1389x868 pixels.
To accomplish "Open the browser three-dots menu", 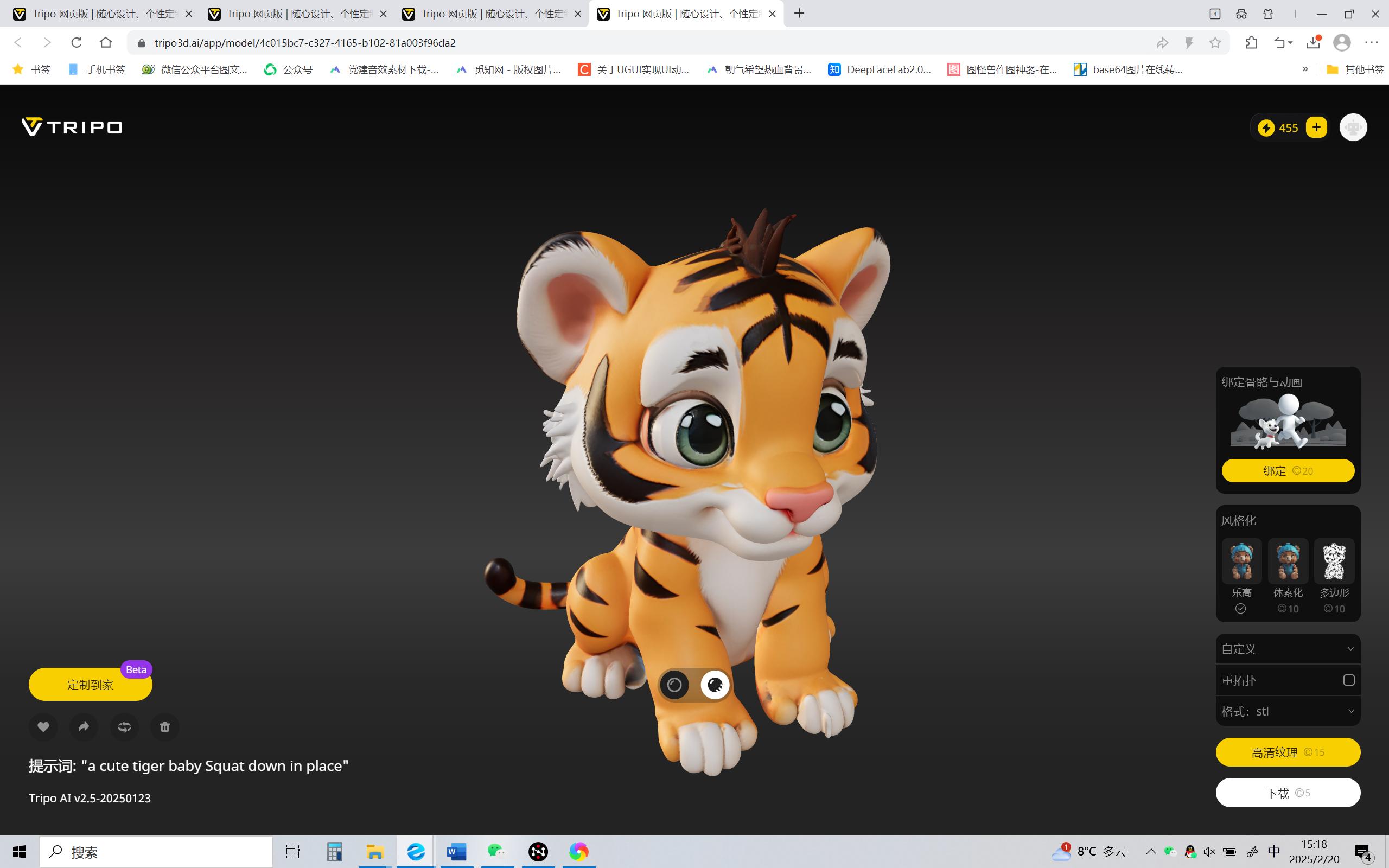I will pos(1372,42).
